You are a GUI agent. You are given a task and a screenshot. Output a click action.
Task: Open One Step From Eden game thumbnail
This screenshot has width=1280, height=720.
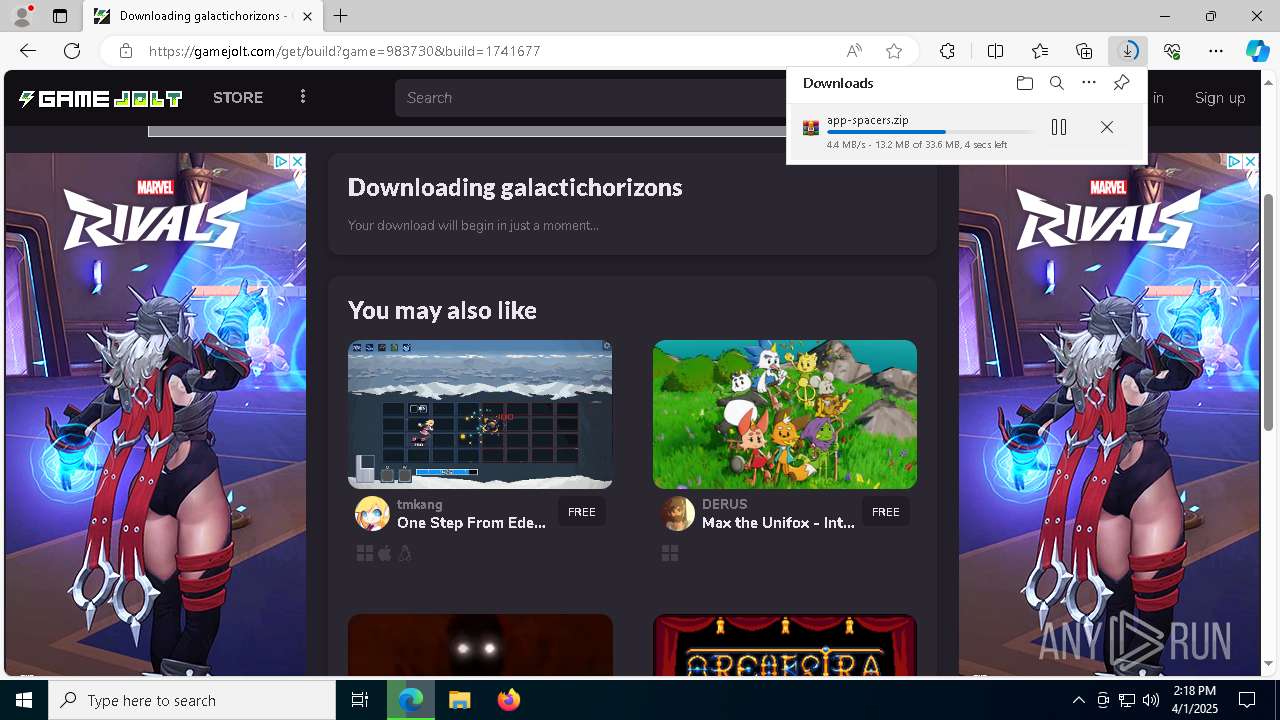point(480,414)
